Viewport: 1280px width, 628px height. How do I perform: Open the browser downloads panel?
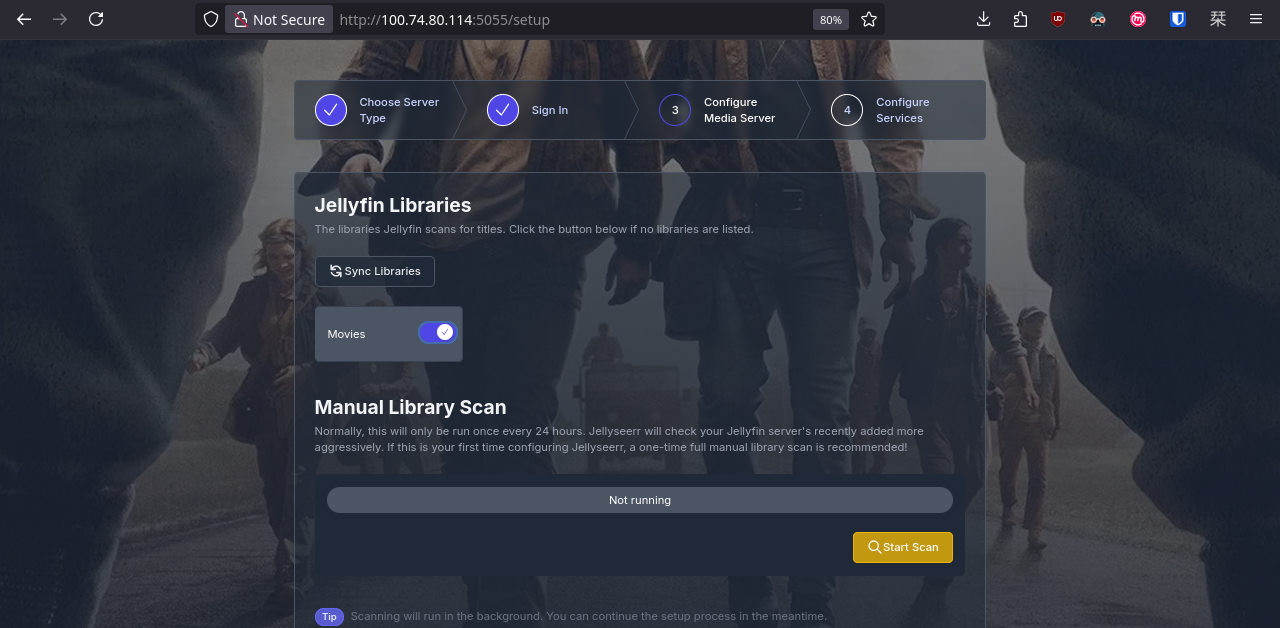(984, 19)
